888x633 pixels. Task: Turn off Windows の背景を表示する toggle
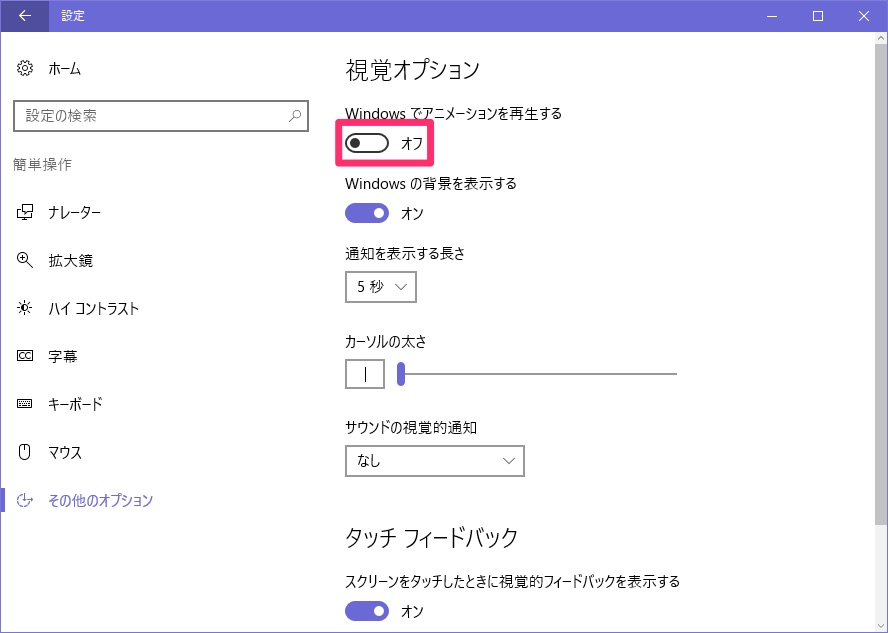pos(367,213)
